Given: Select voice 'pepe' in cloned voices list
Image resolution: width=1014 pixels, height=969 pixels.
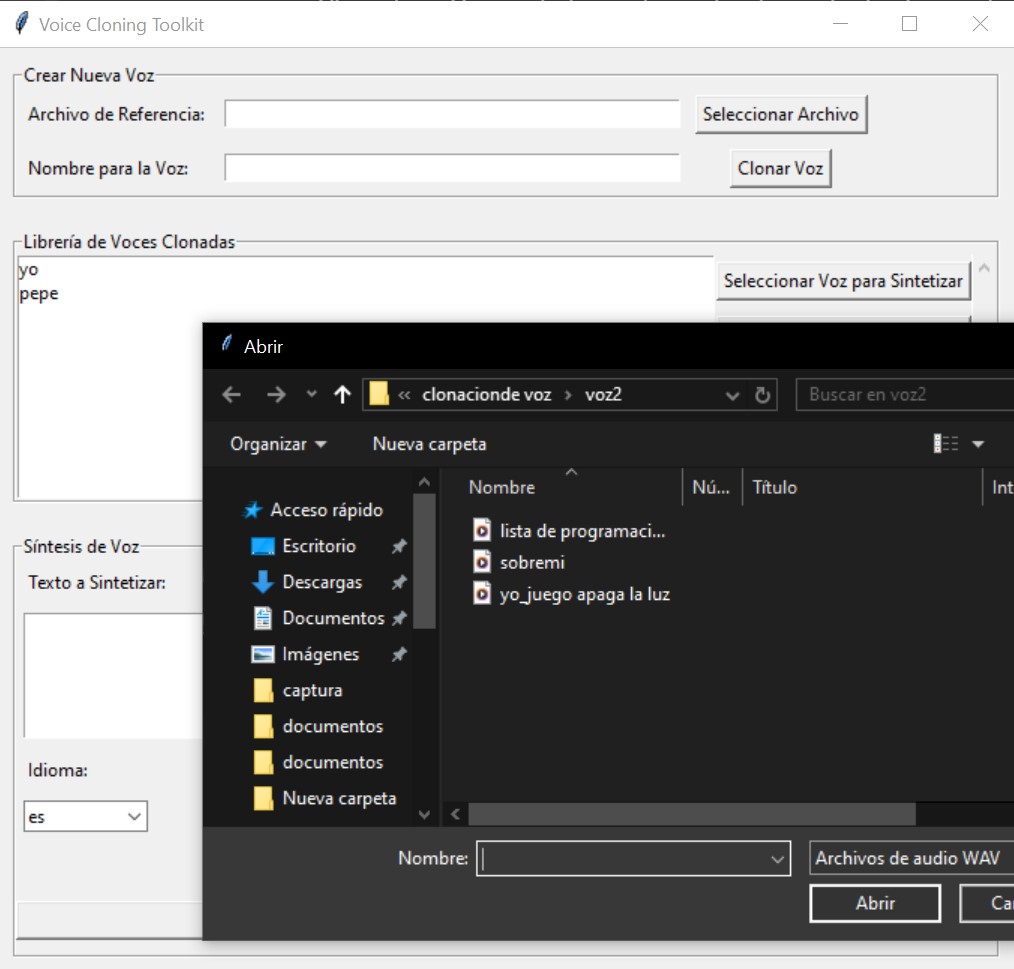Looking at the screenshot, I should click(x=39, y=294).
